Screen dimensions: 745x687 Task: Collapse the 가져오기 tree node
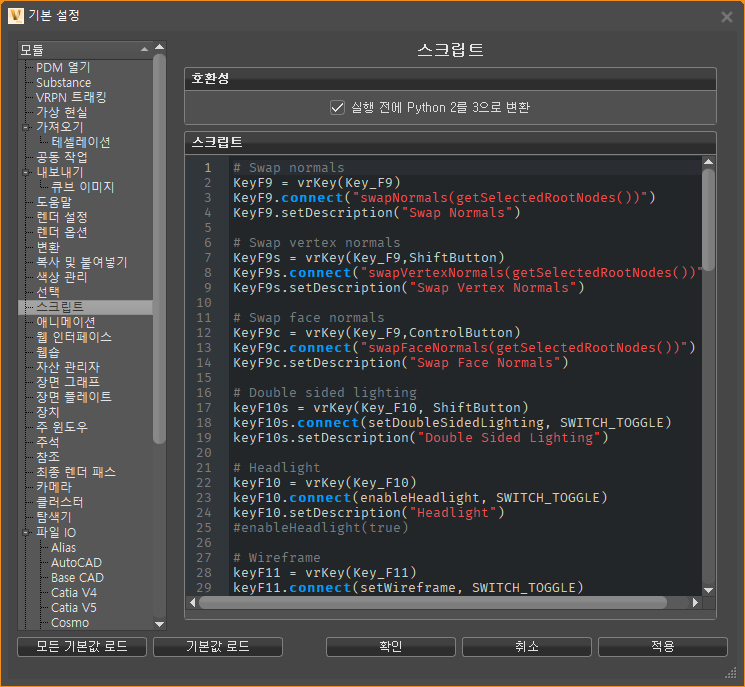(x=25, y=127)
